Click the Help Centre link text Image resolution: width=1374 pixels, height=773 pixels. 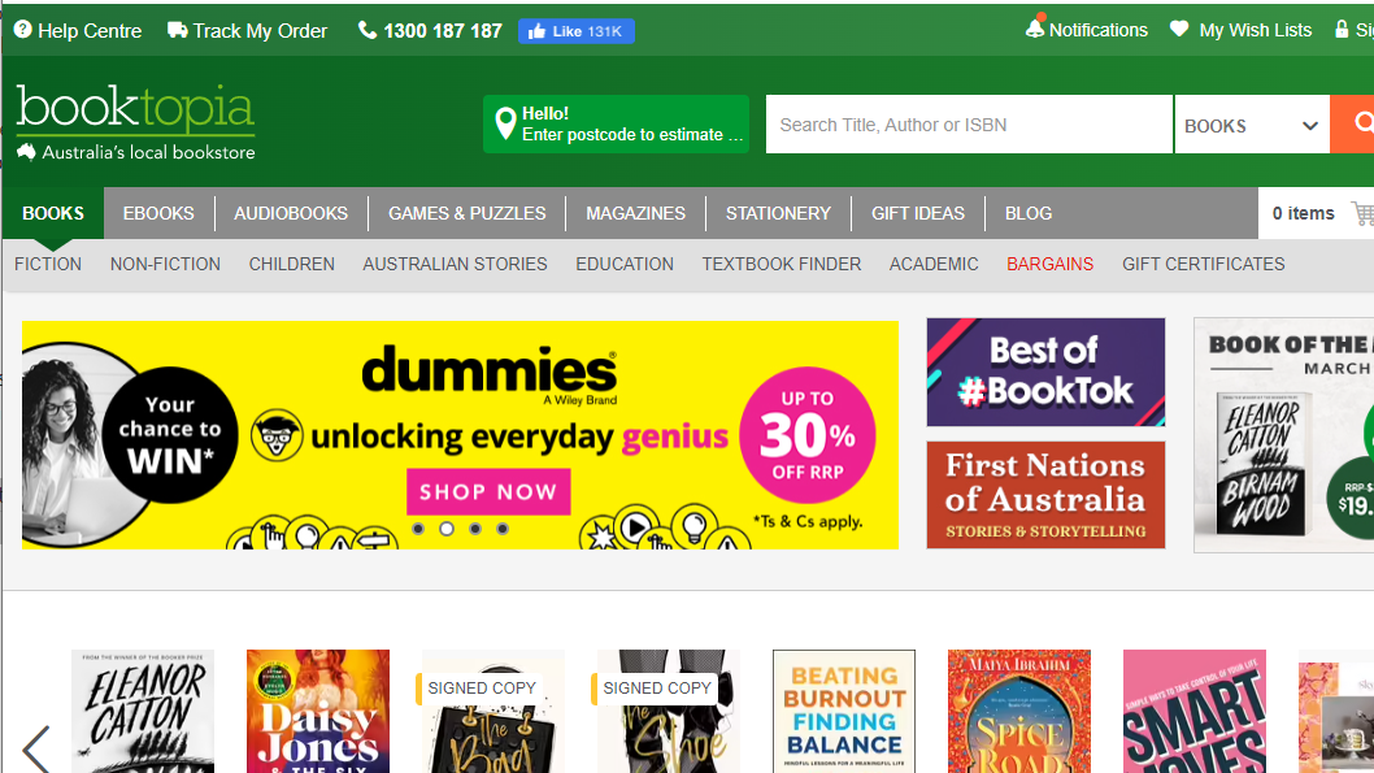(x=90, y=31)
